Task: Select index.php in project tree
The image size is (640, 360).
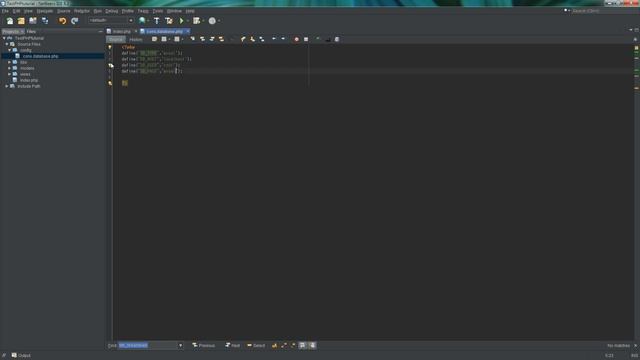Action: pos(29,80)
